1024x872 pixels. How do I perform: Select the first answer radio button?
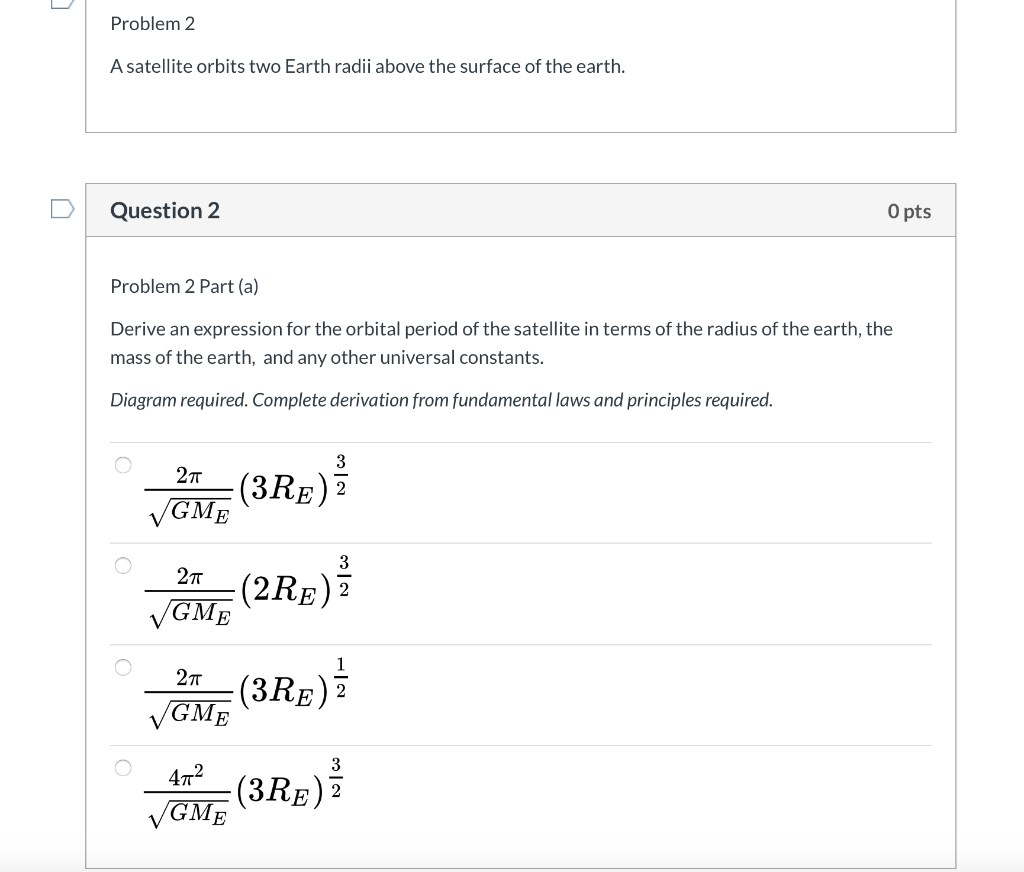pyautogui.click(x=122, y=463)
